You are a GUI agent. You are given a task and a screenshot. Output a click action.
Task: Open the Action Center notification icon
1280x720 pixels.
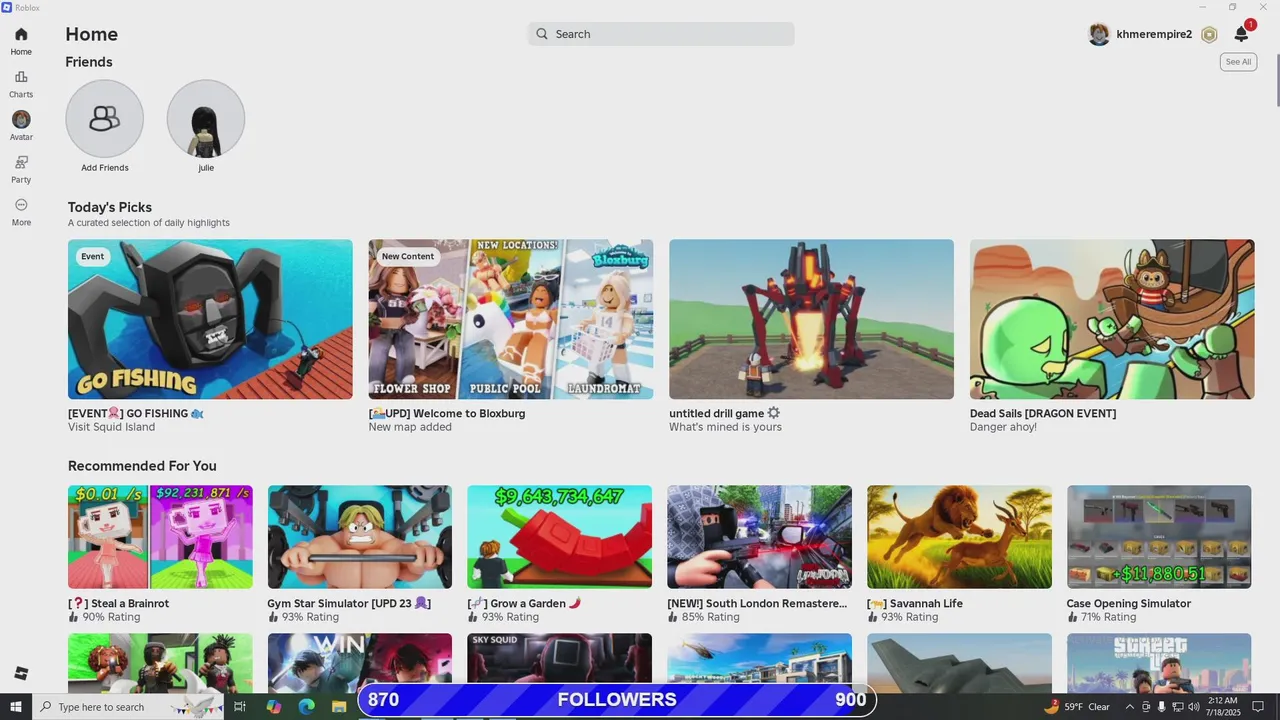[1259, 707]
